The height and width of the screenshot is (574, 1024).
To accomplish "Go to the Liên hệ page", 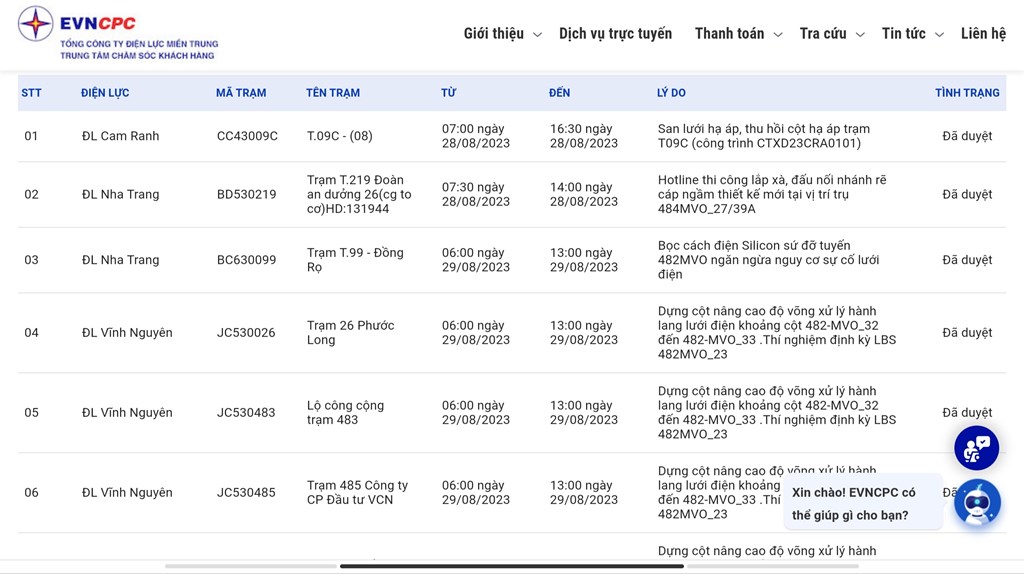I will point(983,34).
